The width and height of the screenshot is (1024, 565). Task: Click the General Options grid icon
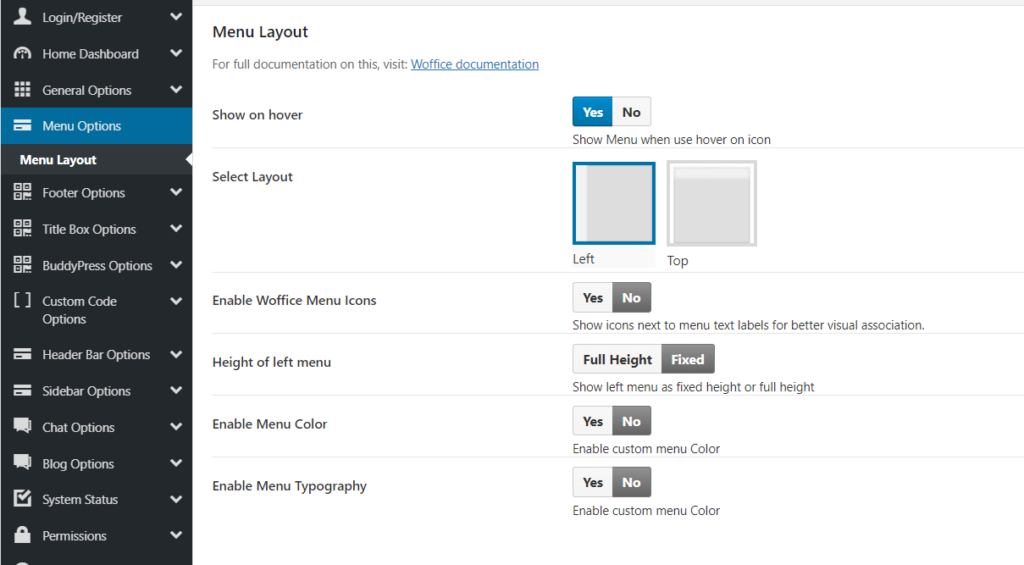(22, 90)
